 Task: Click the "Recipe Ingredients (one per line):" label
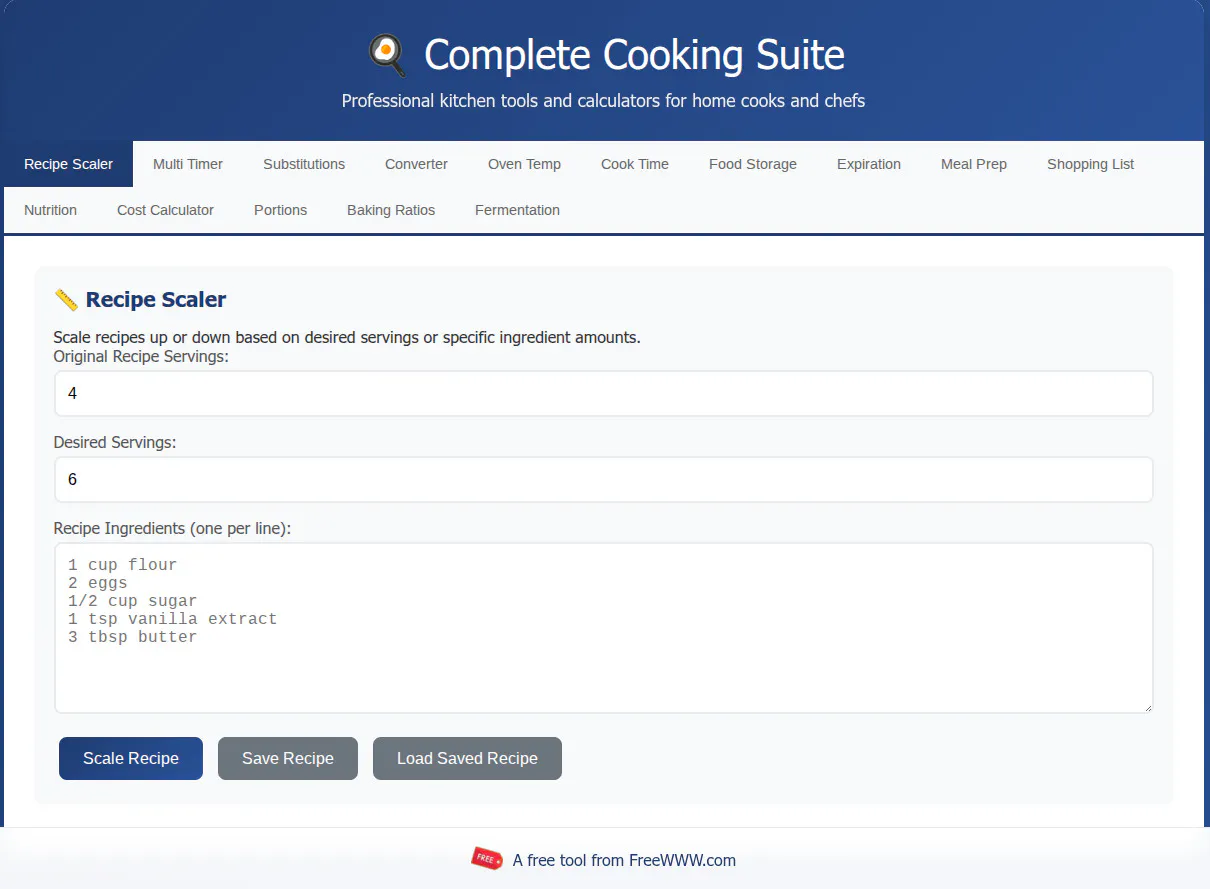(x=172, y=528)
